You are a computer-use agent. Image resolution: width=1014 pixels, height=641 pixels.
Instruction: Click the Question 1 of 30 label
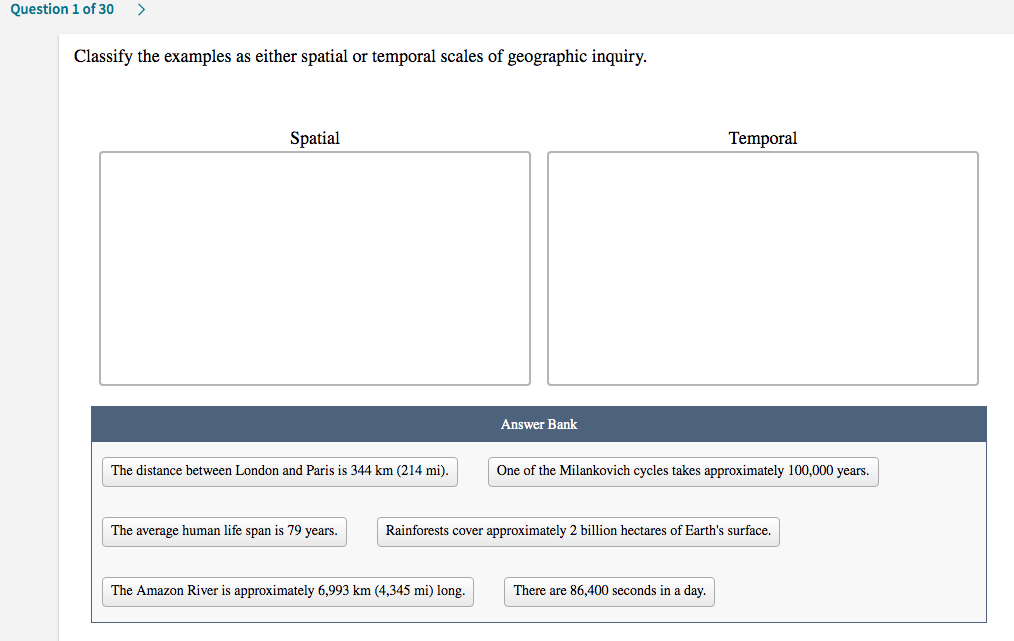coord(62,9)
